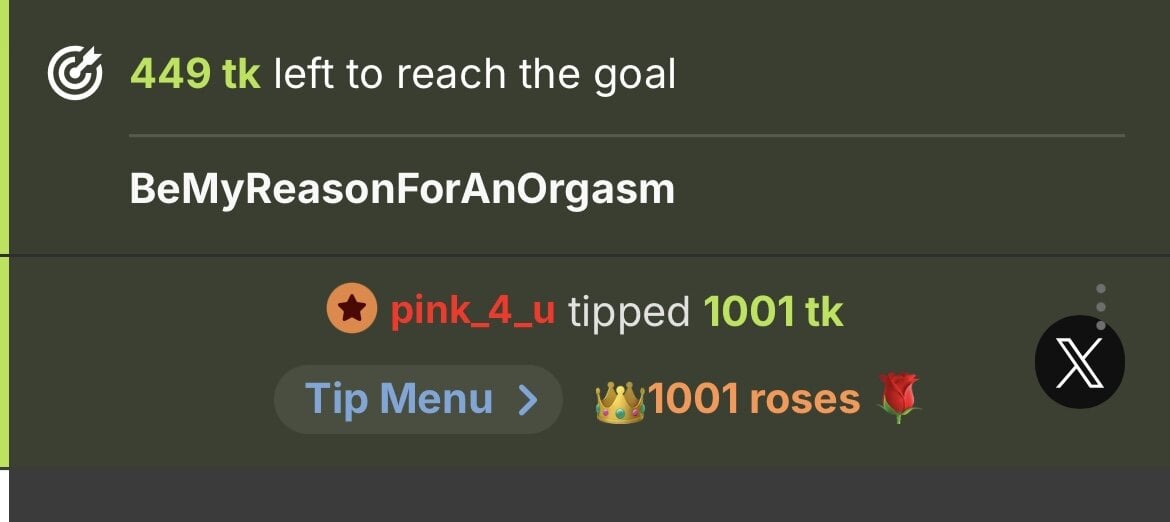Open pink_4_u's user profile
The image size is (1170, 522).
pos(473,311)
